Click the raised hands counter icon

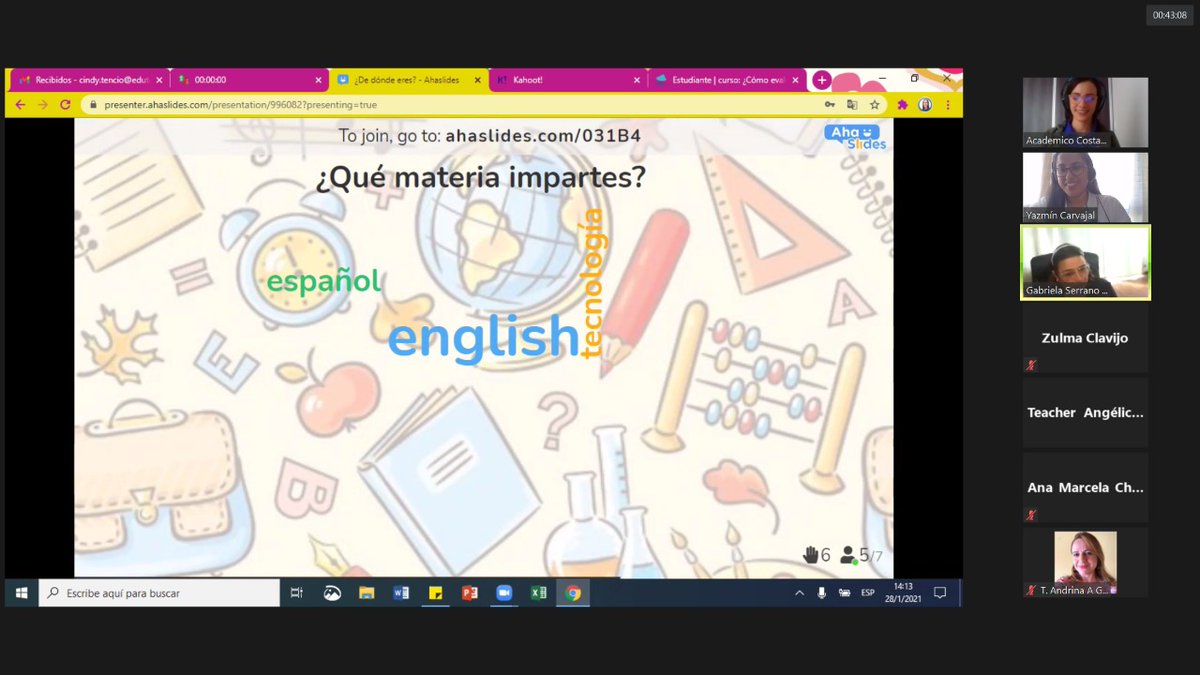[810, 555]
